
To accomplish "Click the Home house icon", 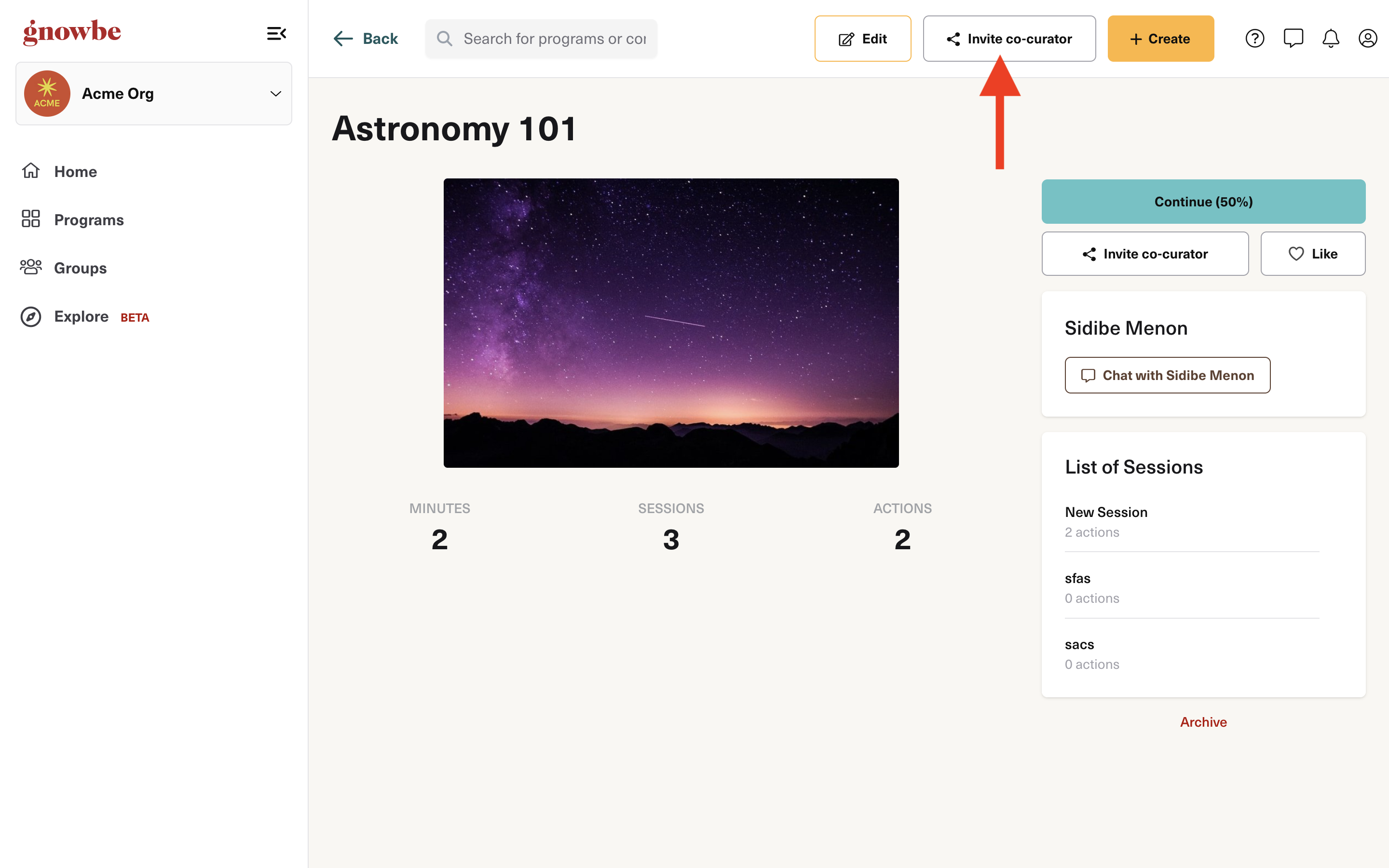I will pos(31,171).
